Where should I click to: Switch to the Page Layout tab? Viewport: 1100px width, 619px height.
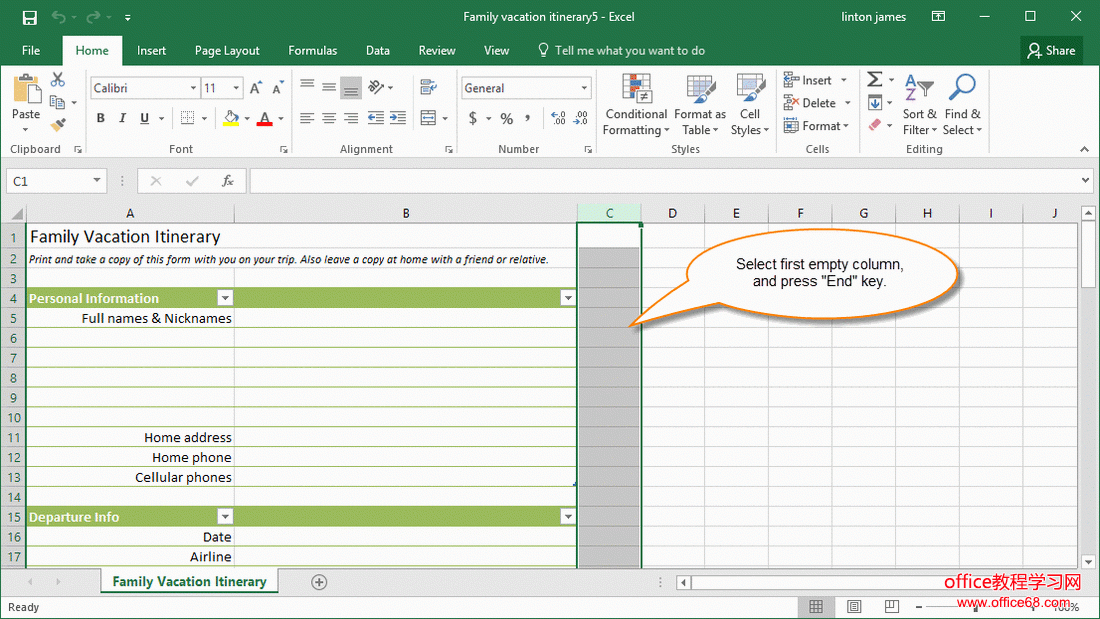[227, 50]
